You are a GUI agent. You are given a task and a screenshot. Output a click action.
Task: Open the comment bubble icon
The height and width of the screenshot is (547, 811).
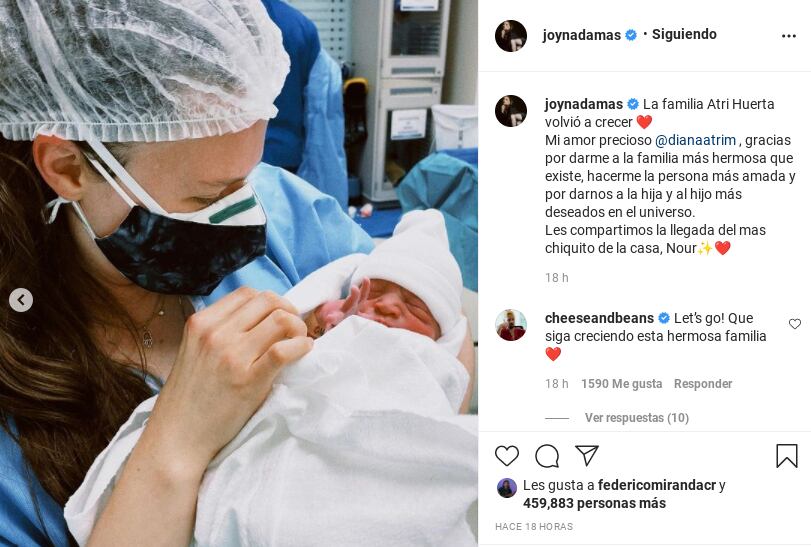pos(547,456)
